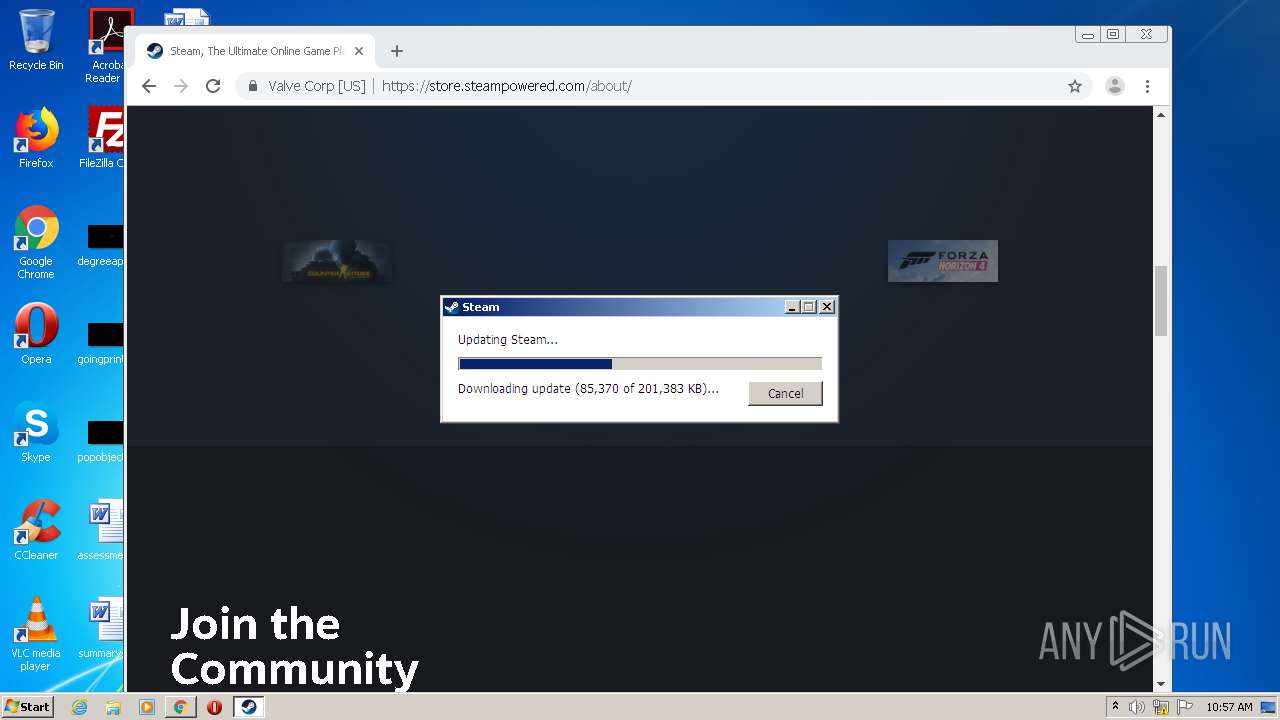Click the Action Center flag icon
The width and height of the screenshot is (1280, 720).
pyautogui.click(x=1185, y=707)
